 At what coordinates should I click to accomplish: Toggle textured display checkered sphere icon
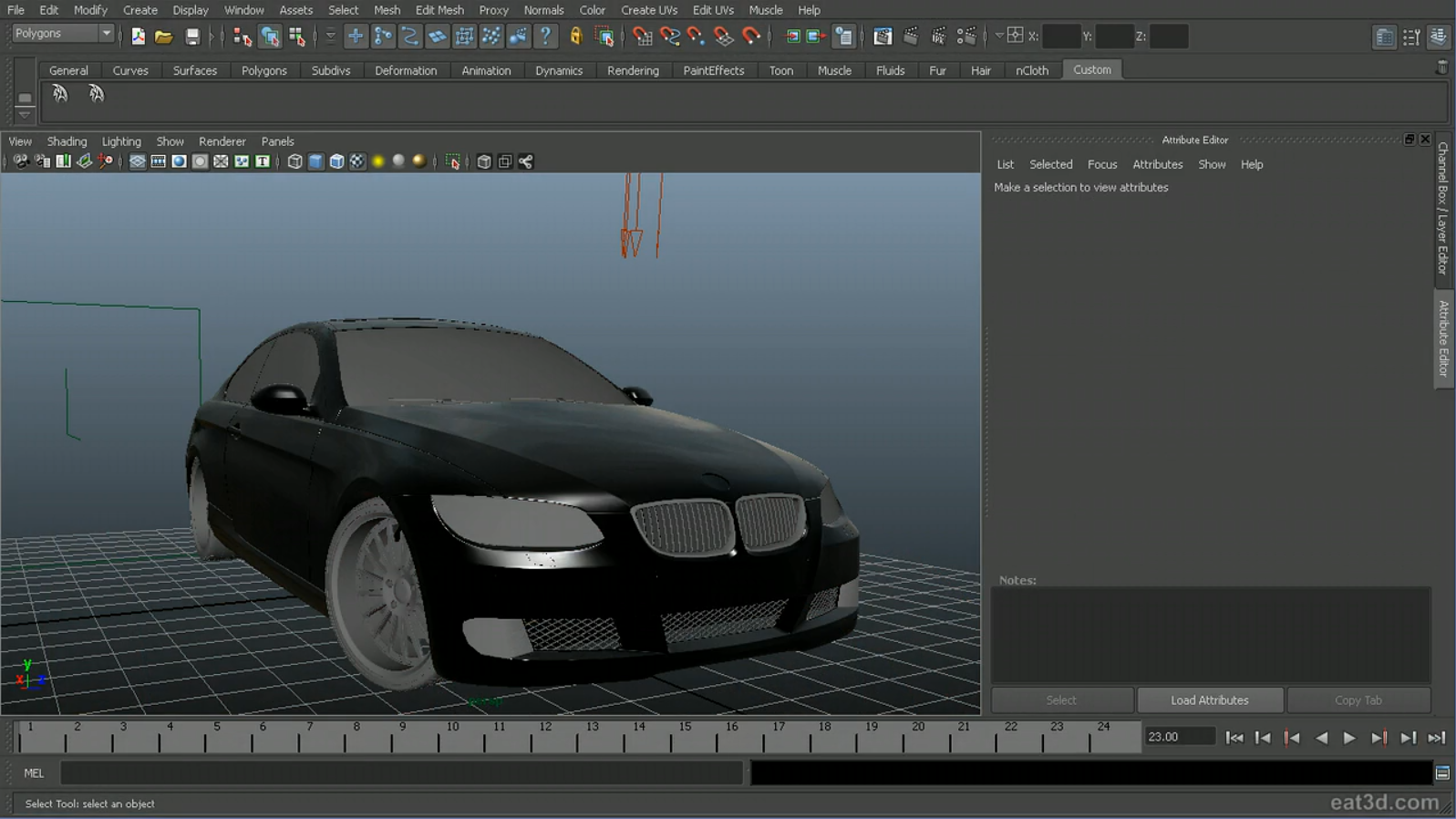click(x=357, y=161)
